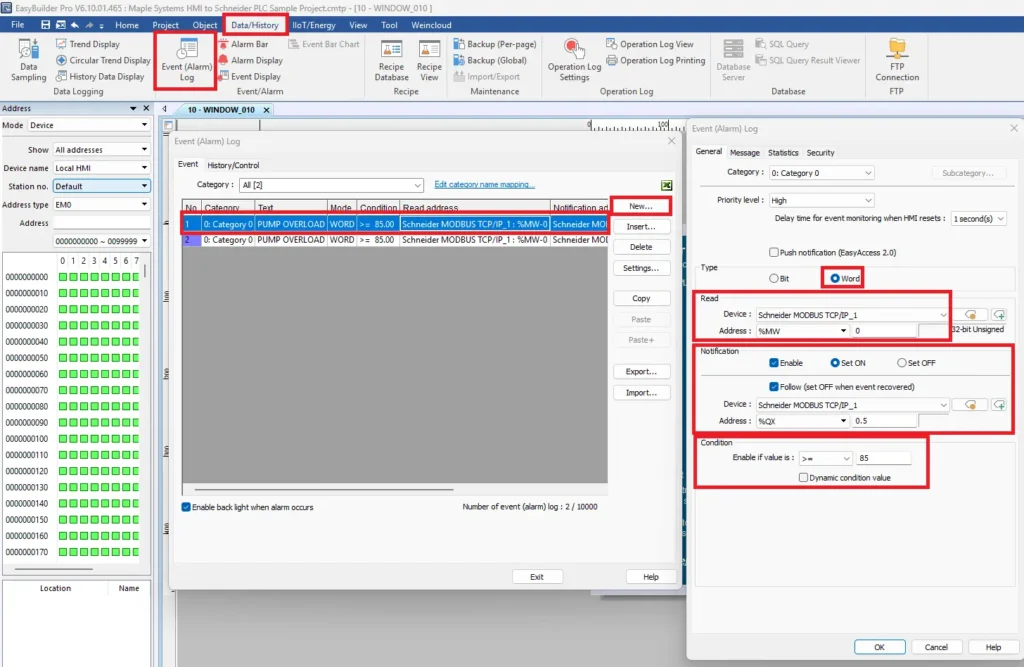Viewport: 1024px width, 667px height.
Task: Open the Recipe Database tool
Action: [x=391, y=60]
